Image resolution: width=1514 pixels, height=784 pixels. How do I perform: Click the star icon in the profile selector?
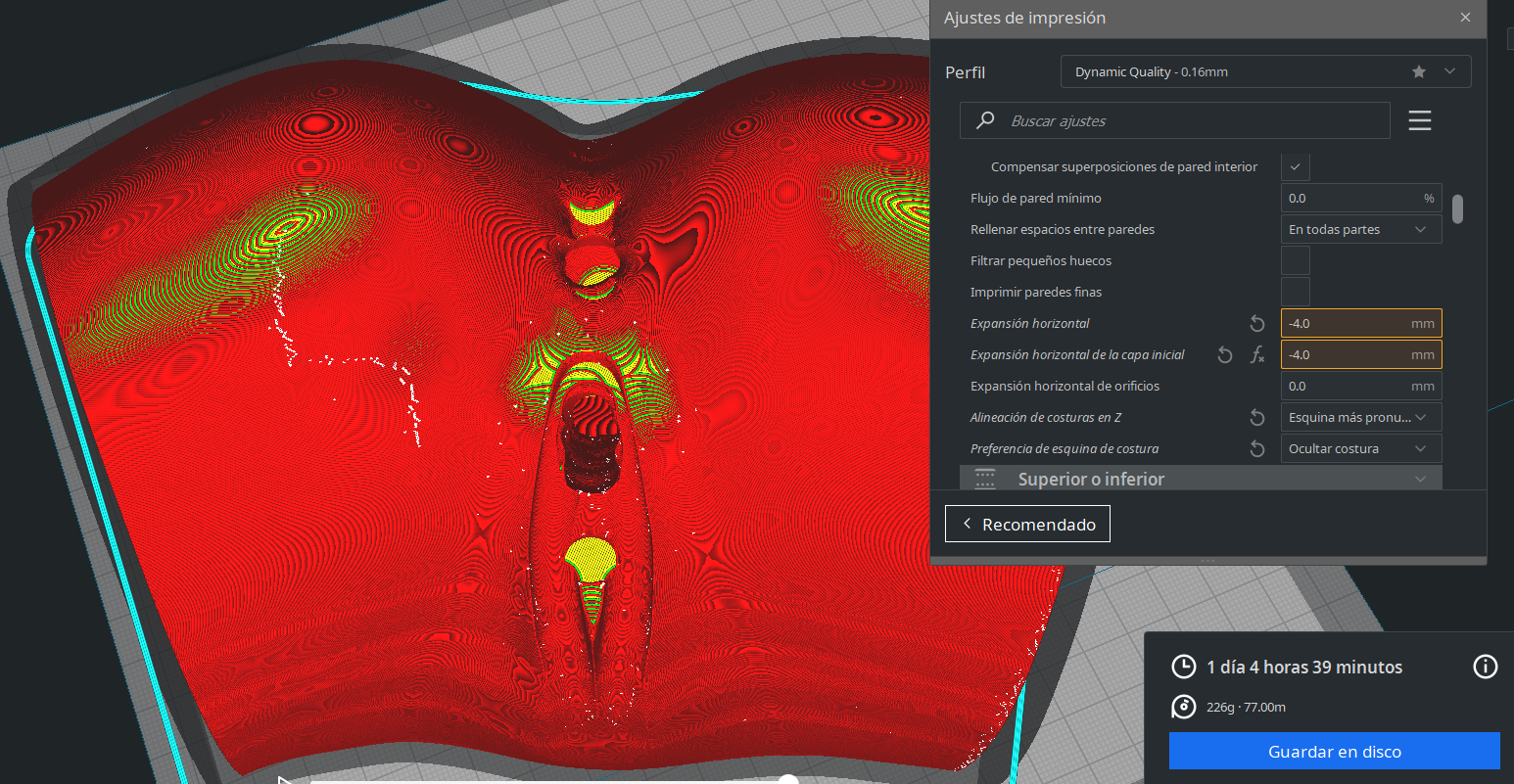click(1419, 71)
